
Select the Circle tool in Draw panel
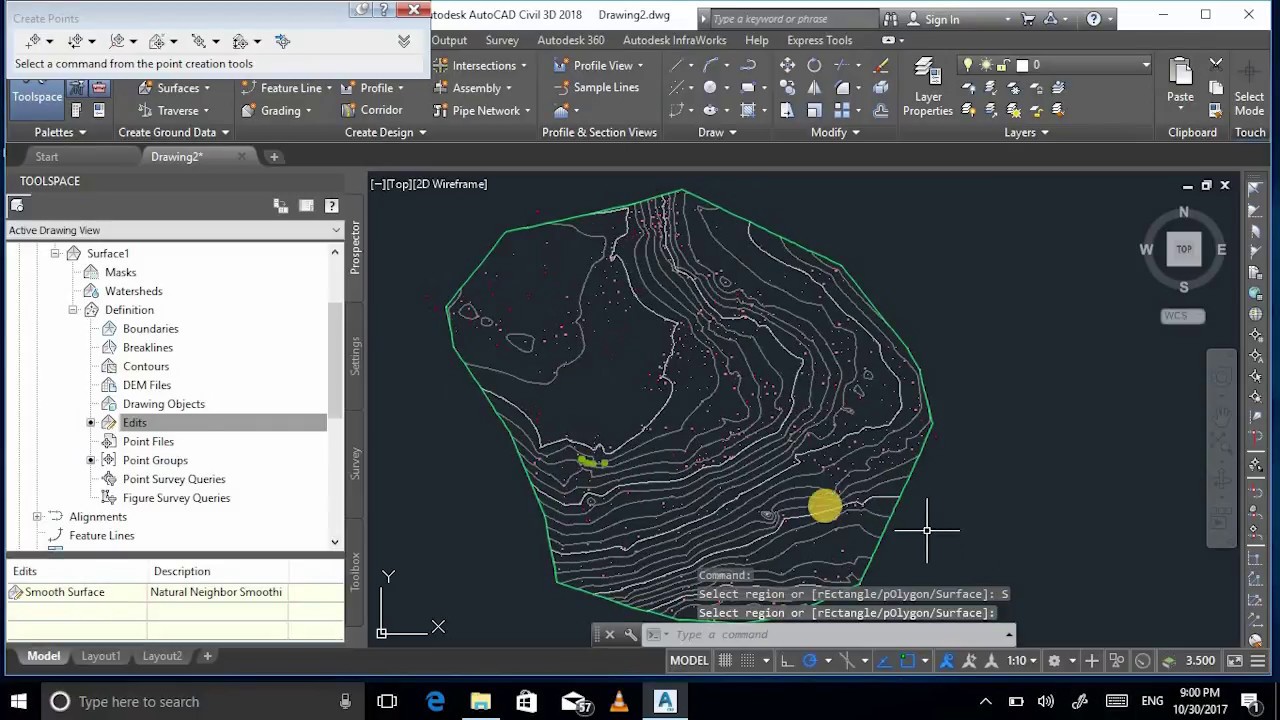click(x=710, y=88)
